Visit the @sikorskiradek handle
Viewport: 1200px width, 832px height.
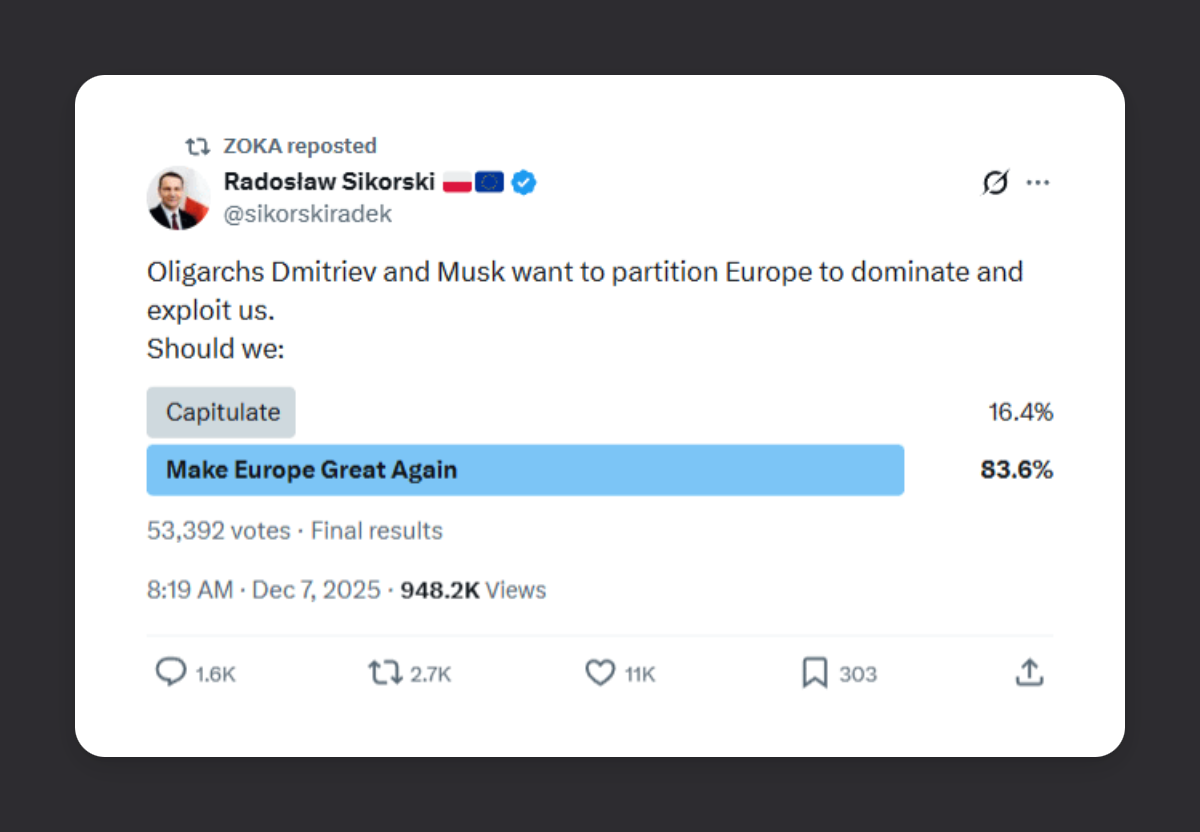tap(308, 214)
